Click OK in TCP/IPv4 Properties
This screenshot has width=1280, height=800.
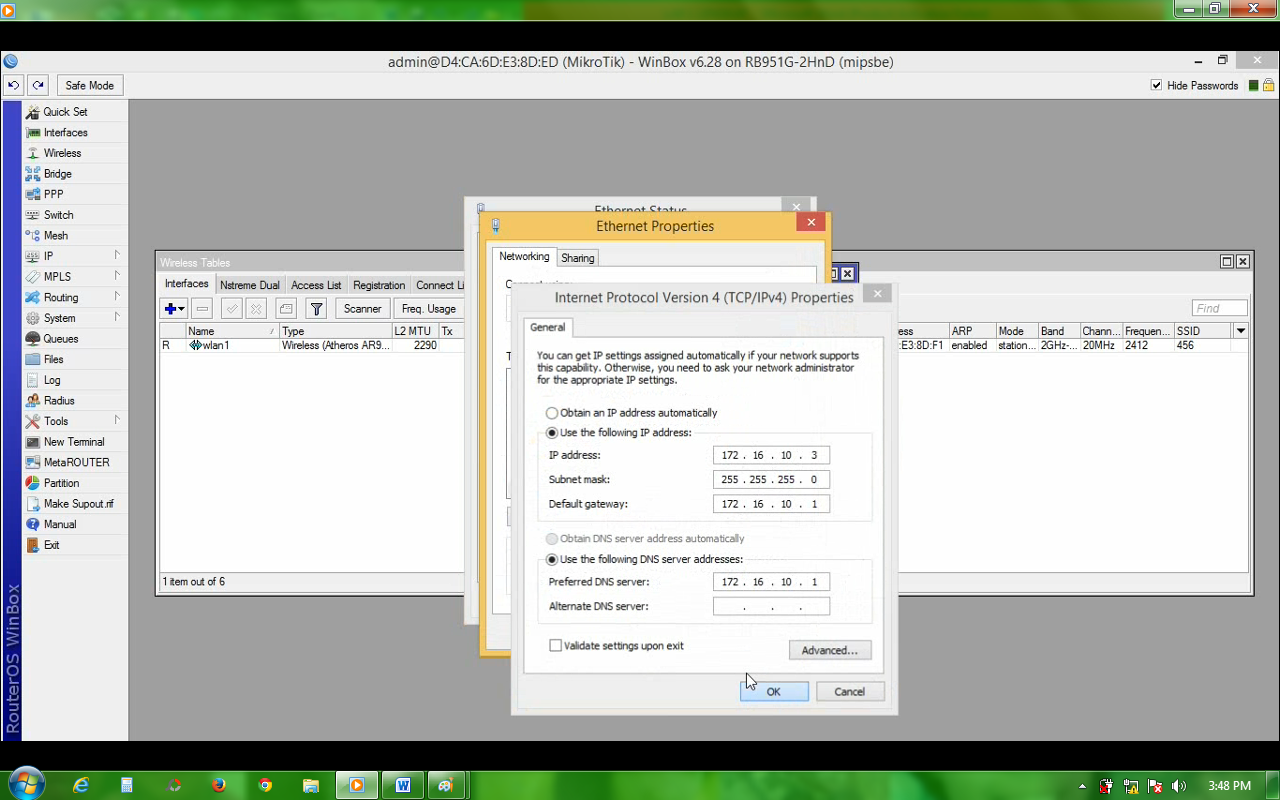(774, 691)
